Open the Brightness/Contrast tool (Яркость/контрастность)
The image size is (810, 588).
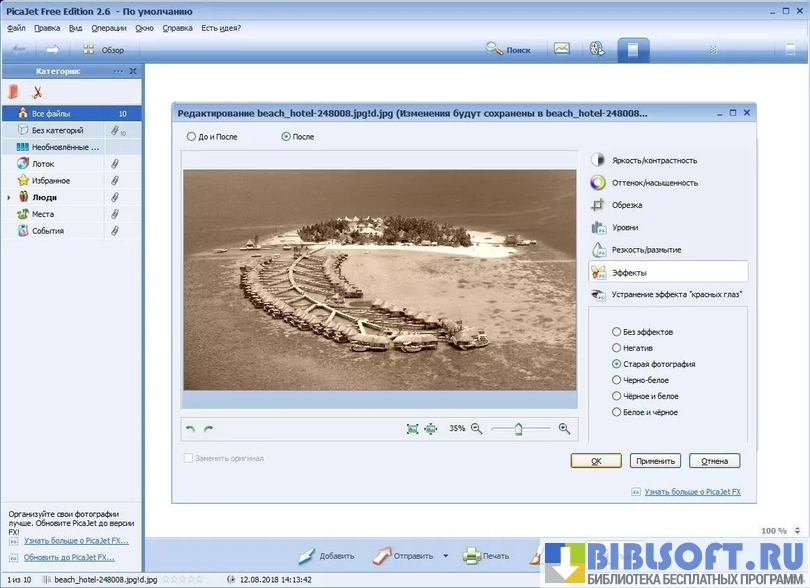pos(655,160)
